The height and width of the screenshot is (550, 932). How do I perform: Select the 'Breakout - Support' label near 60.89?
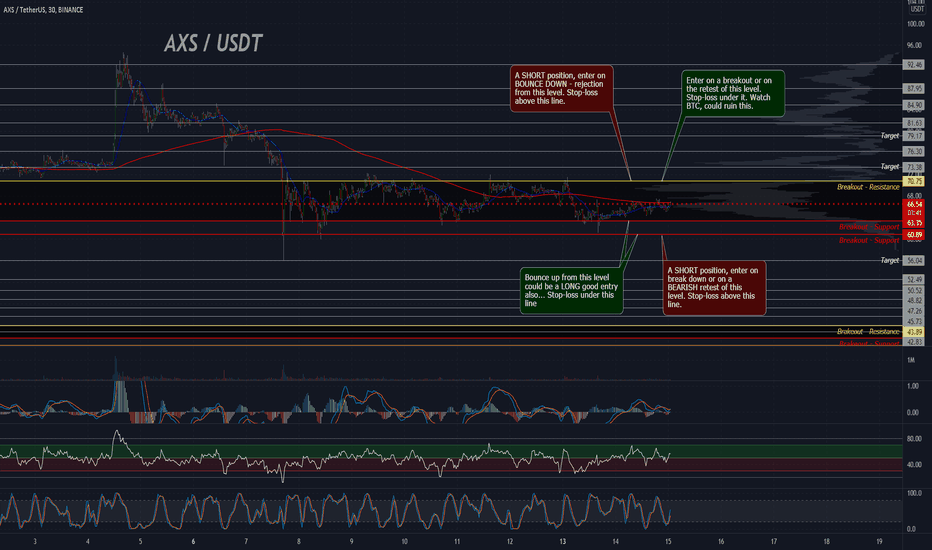[x=868, y=240]
